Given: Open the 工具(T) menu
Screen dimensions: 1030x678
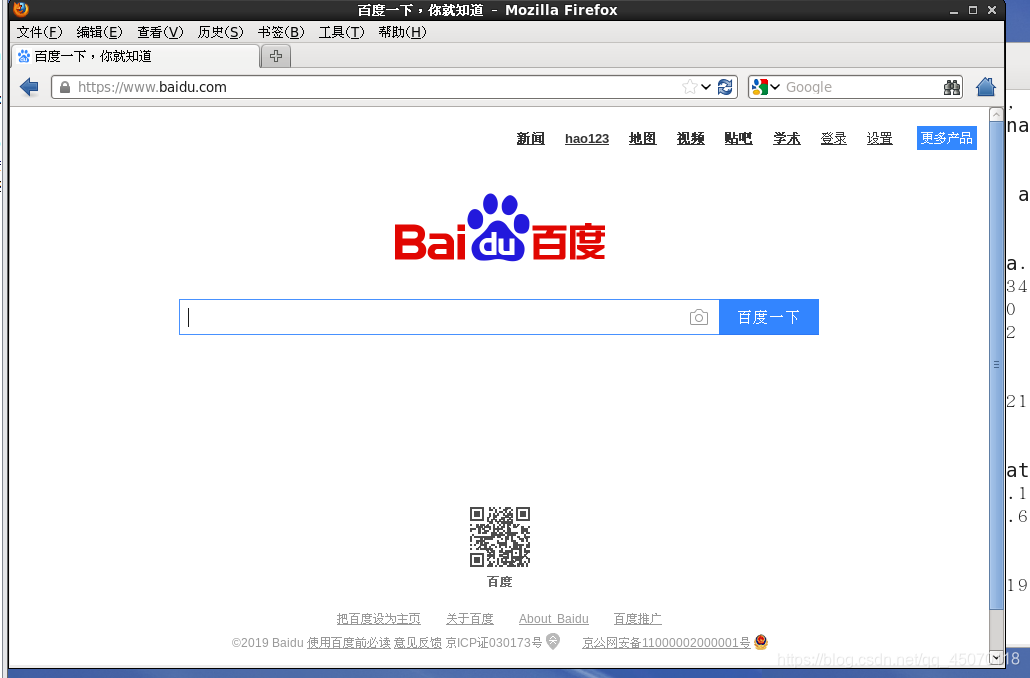Looking at the screenshot, I should [342, 32].
